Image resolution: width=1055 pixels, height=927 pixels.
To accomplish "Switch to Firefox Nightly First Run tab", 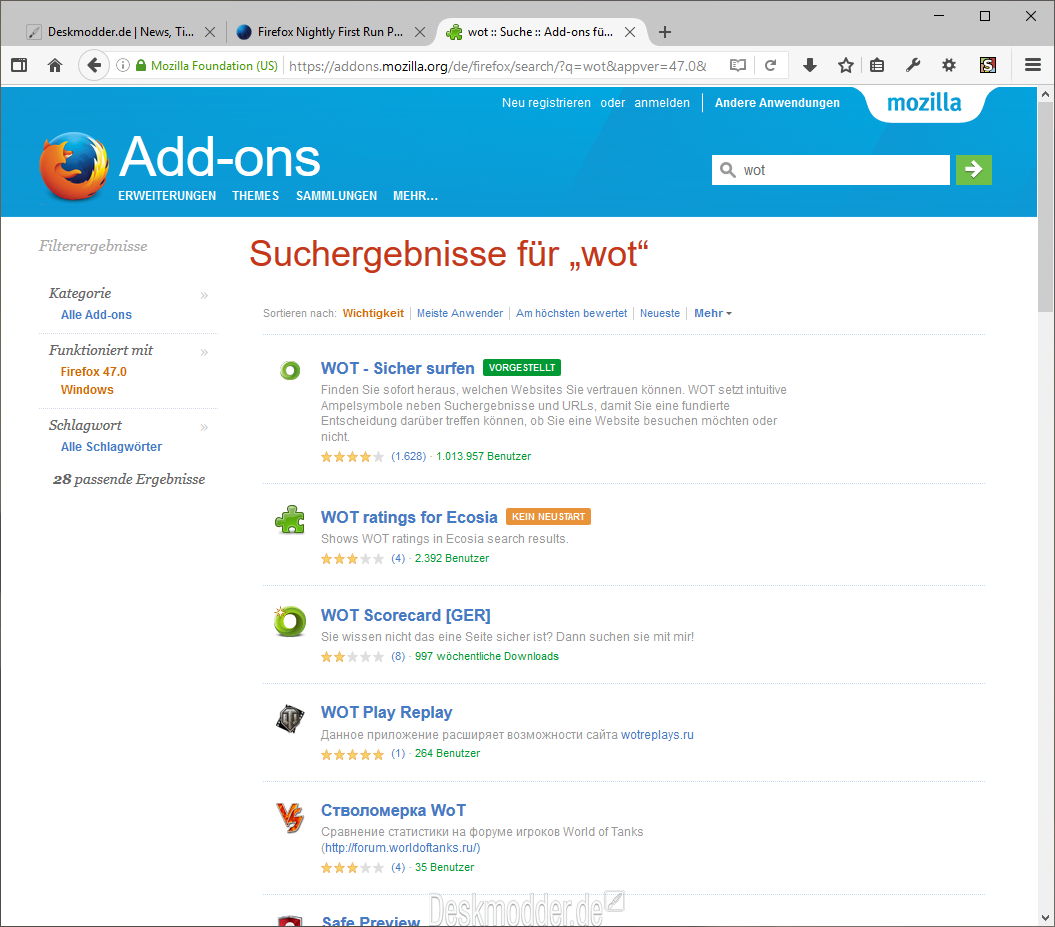I will pos(330,32).
